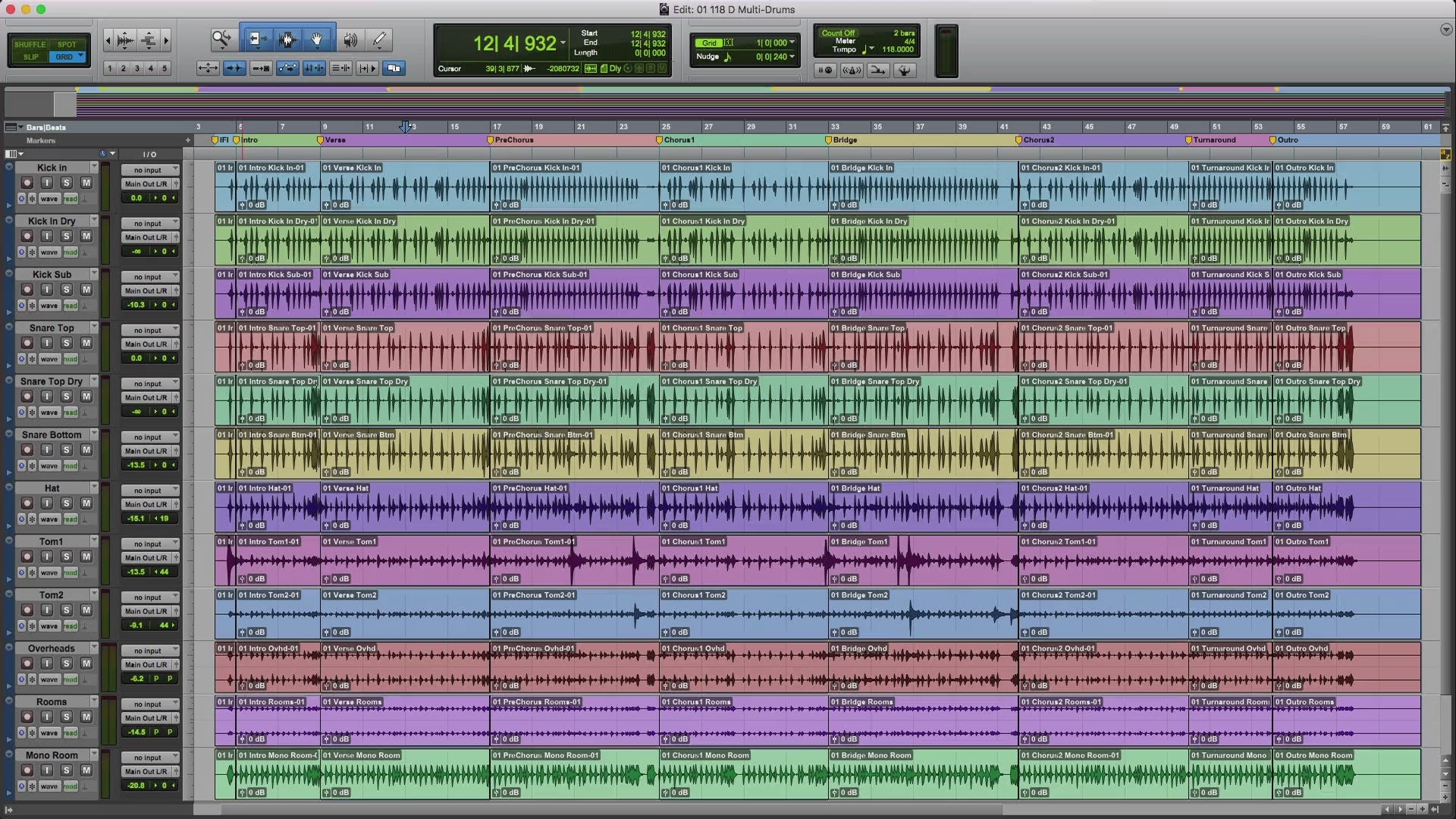Solo the Kick In Dry track
The image size is (1456, 819).
[x=67, y=237]
